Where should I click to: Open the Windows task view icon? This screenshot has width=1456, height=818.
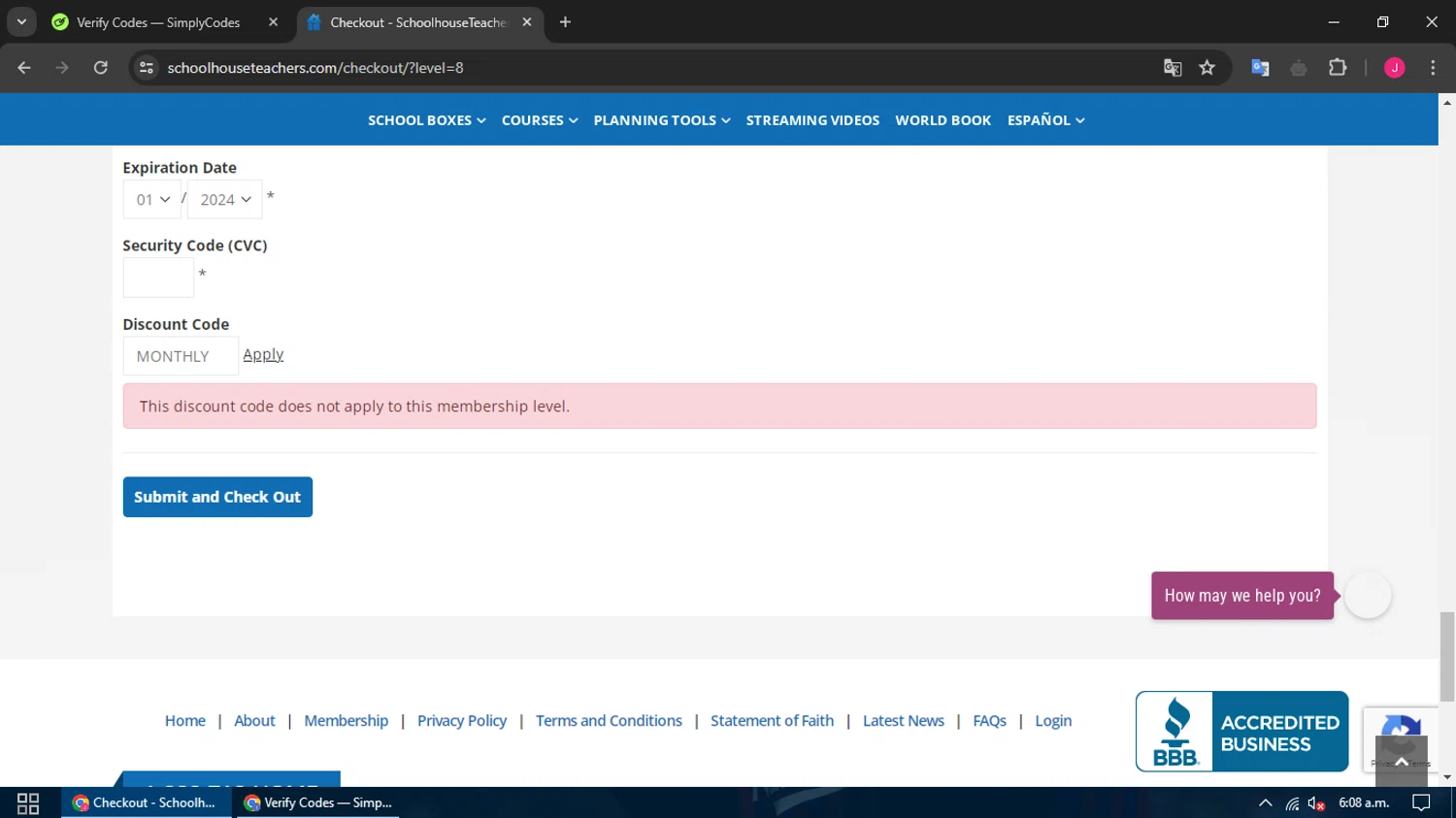(x=28, y=803)
